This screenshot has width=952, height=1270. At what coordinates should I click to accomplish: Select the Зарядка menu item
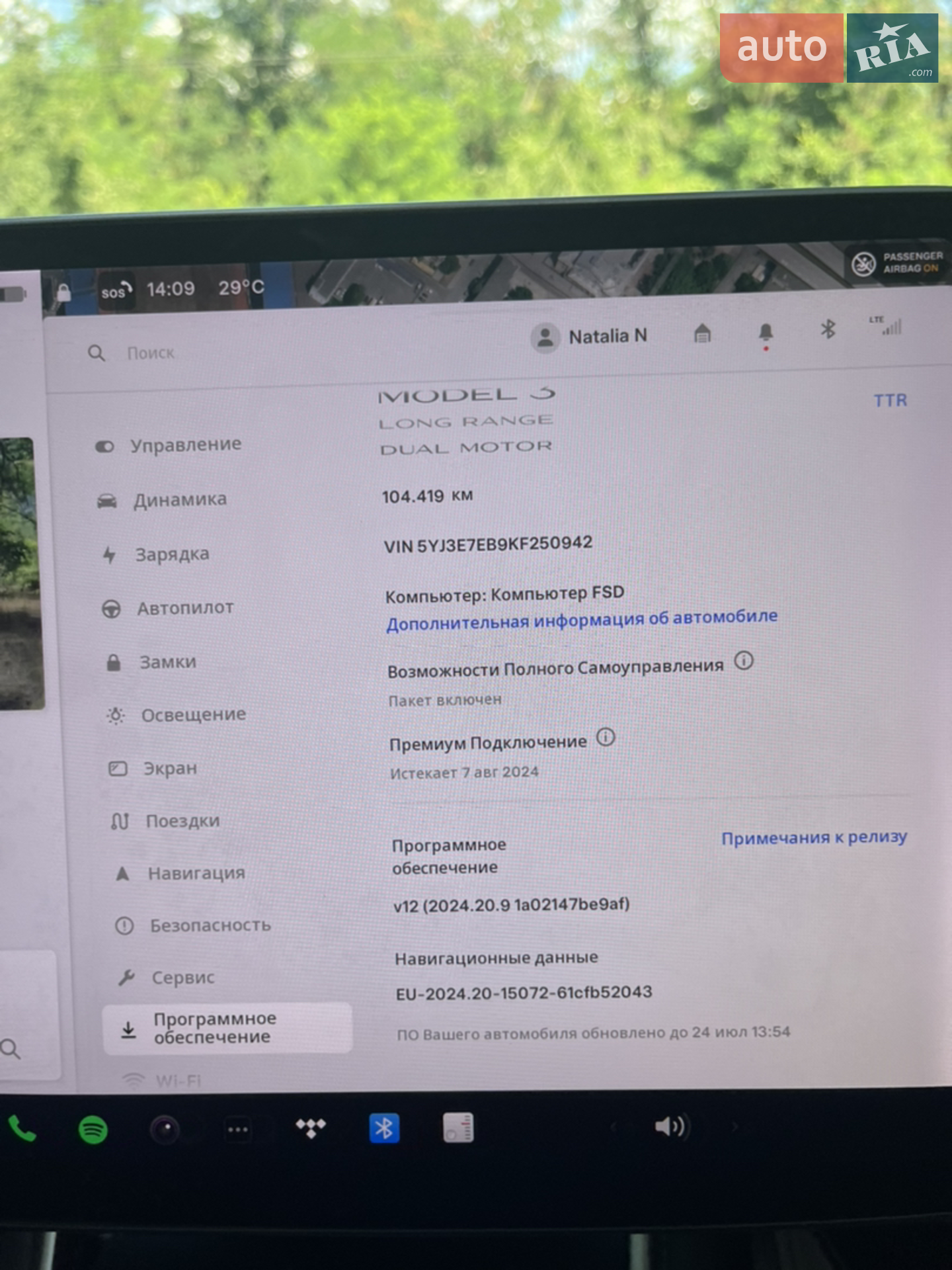(x=156, y=554)
